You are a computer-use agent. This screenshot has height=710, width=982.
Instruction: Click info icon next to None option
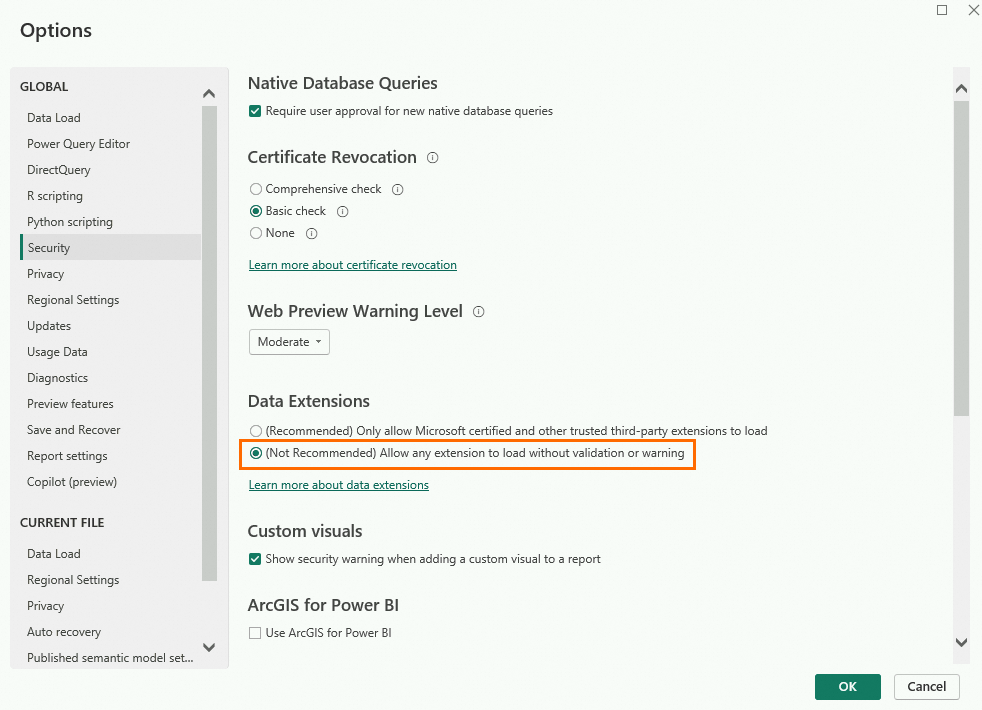311,233
